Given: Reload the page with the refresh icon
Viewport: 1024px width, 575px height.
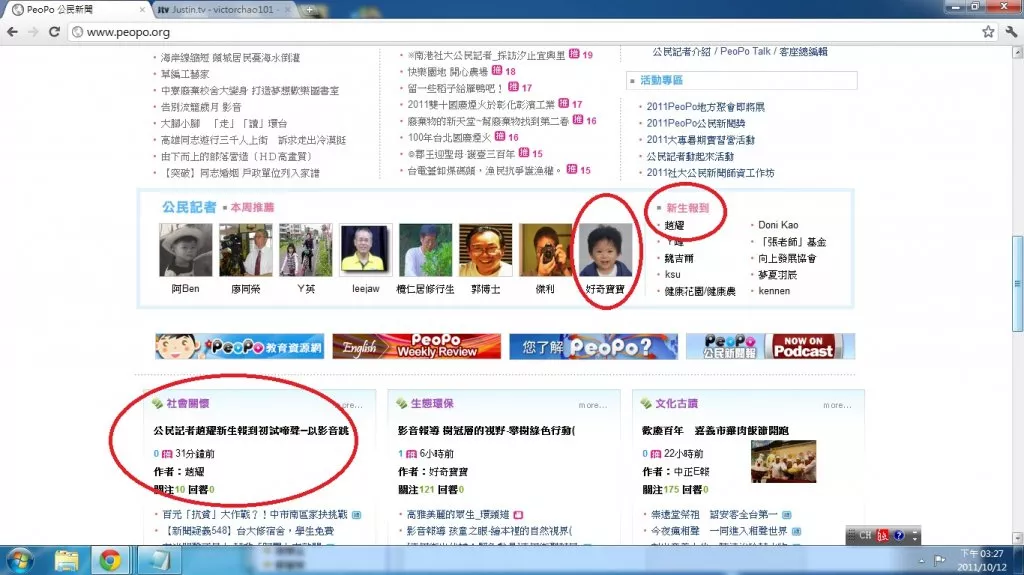Looking at the screenshot, I should tap(54, 31).
